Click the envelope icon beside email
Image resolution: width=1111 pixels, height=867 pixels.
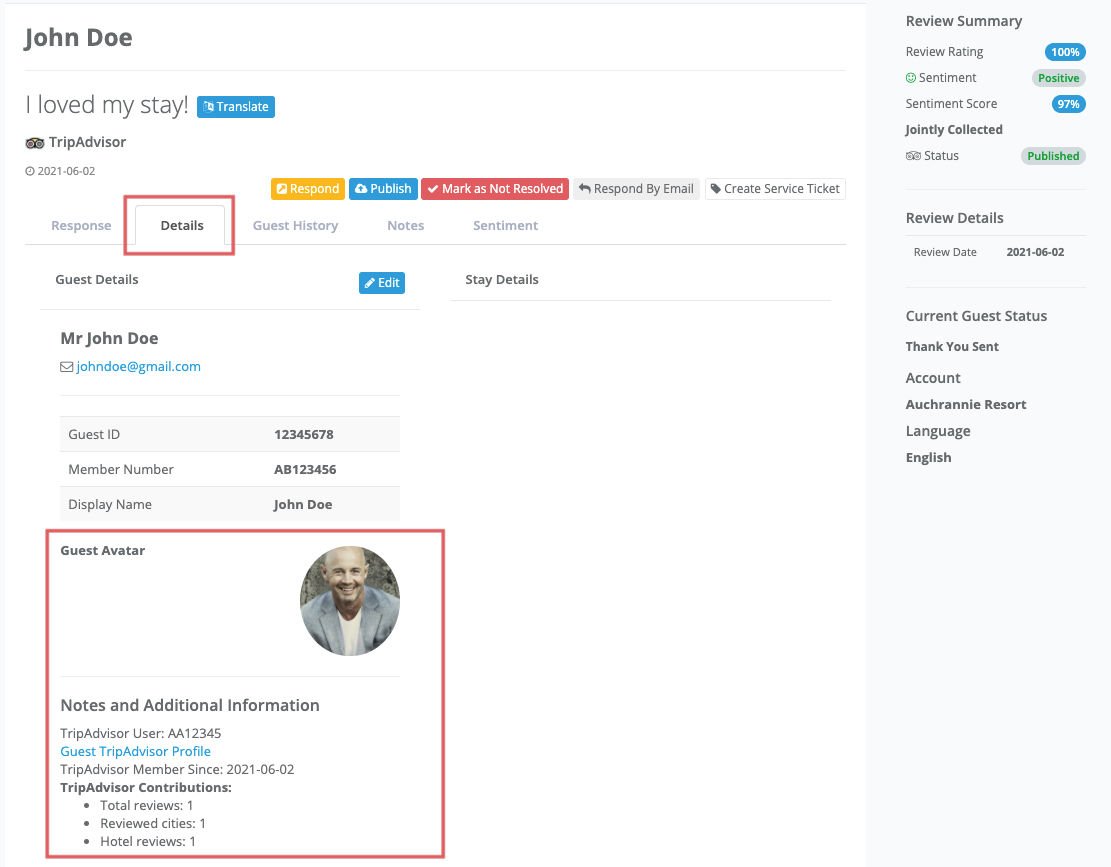(67, 367)
